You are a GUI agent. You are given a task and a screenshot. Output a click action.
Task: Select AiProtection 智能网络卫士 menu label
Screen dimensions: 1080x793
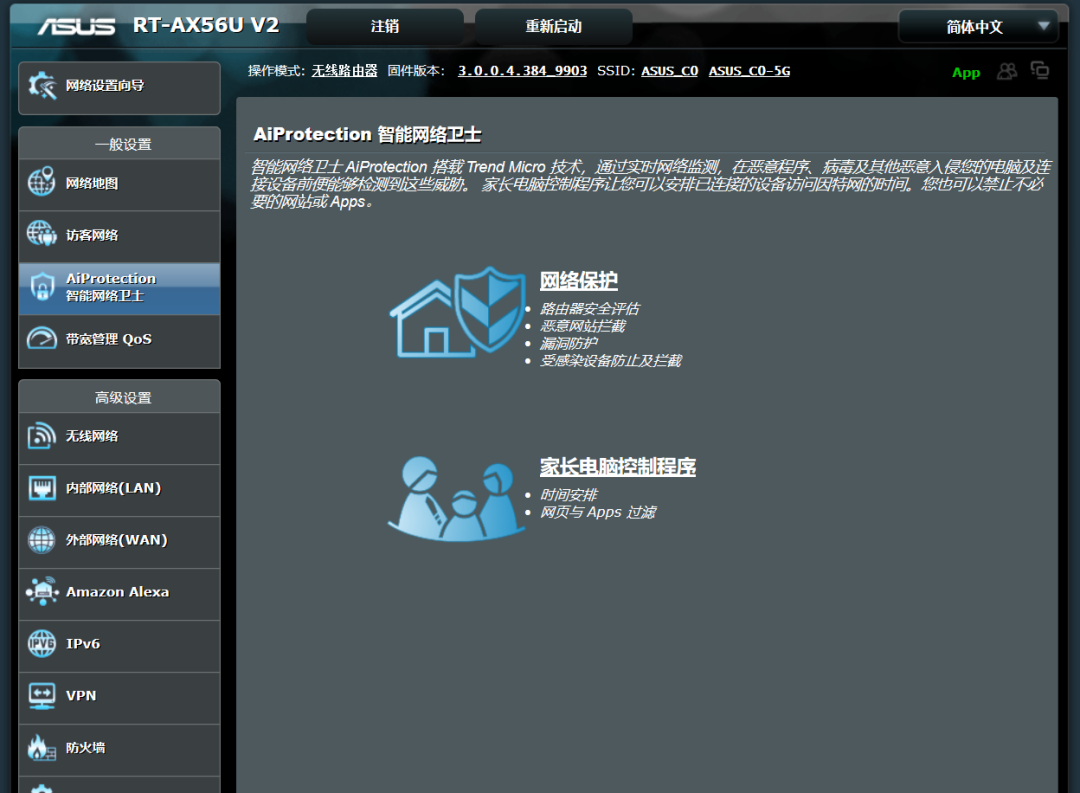click(111, 287)
